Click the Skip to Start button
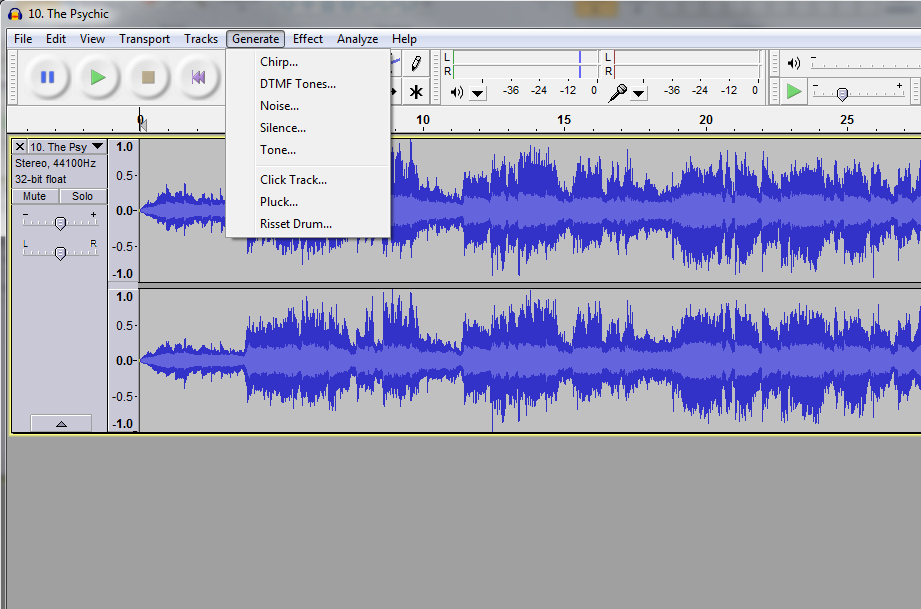This screenshot has width=921, height=609. tap(199, 77)
